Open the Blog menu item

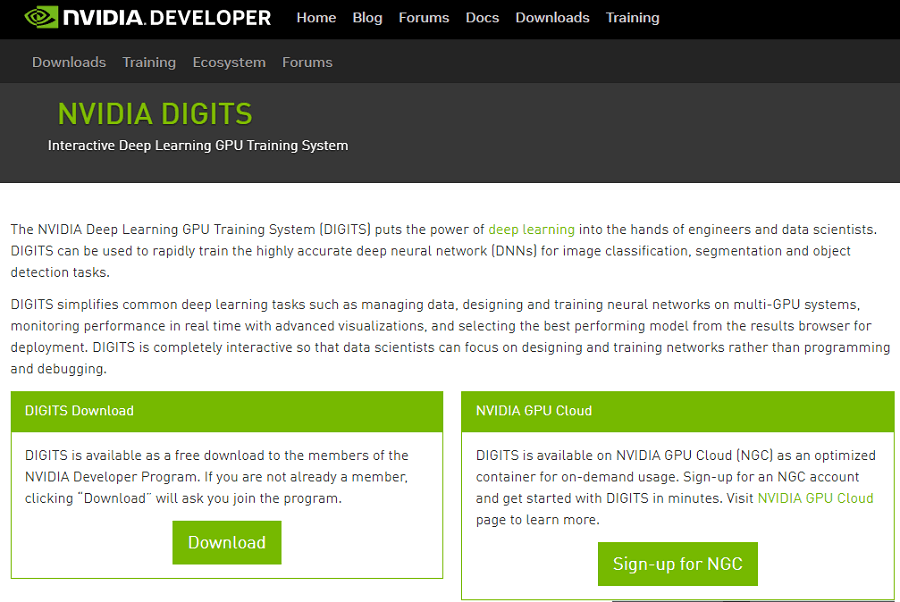point(367,18)
